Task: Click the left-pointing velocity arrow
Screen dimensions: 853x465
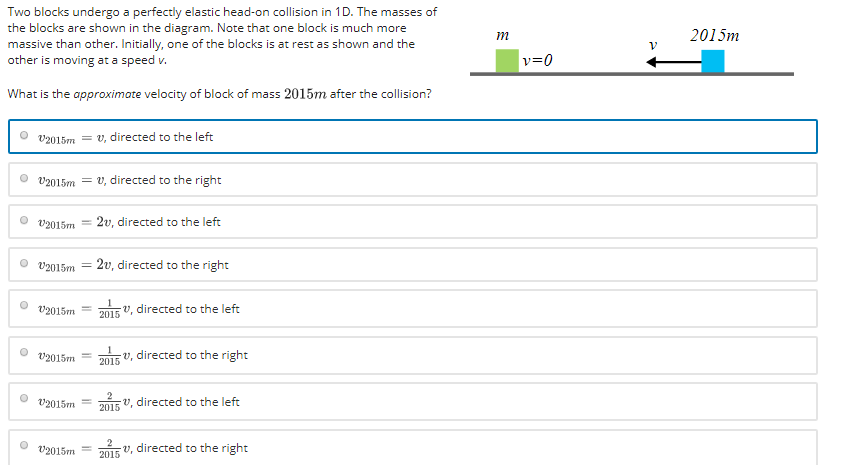Action: point(672,62)
